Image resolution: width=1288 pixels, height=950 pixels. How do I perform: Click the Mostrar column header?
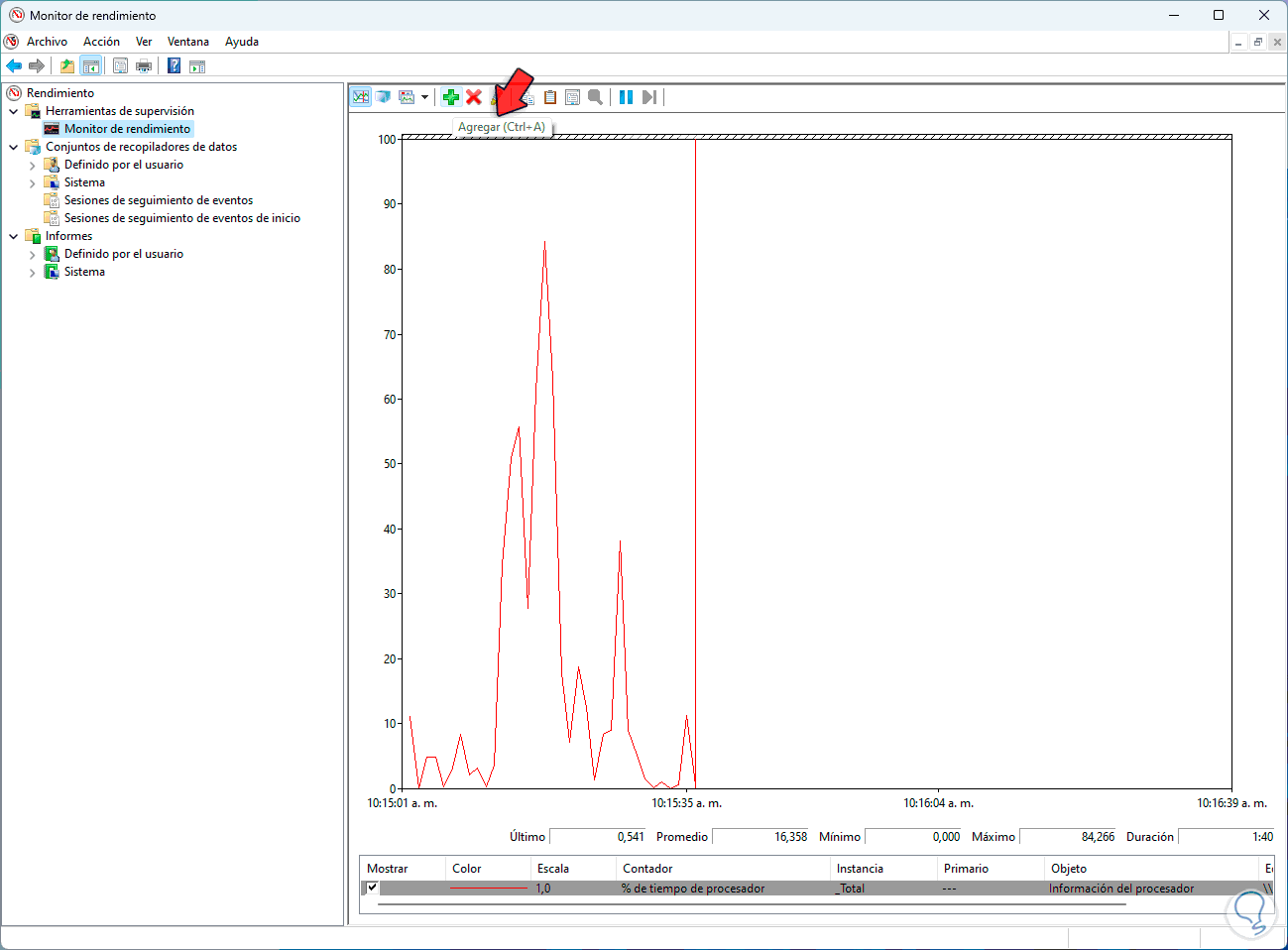402,869
